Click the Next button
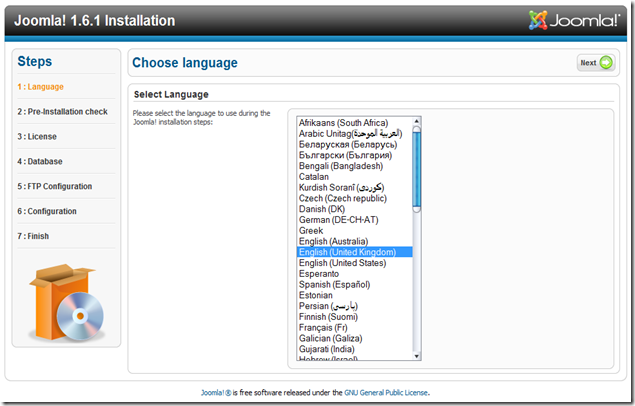Screen dimensions: 635x406 click(596, 63)
